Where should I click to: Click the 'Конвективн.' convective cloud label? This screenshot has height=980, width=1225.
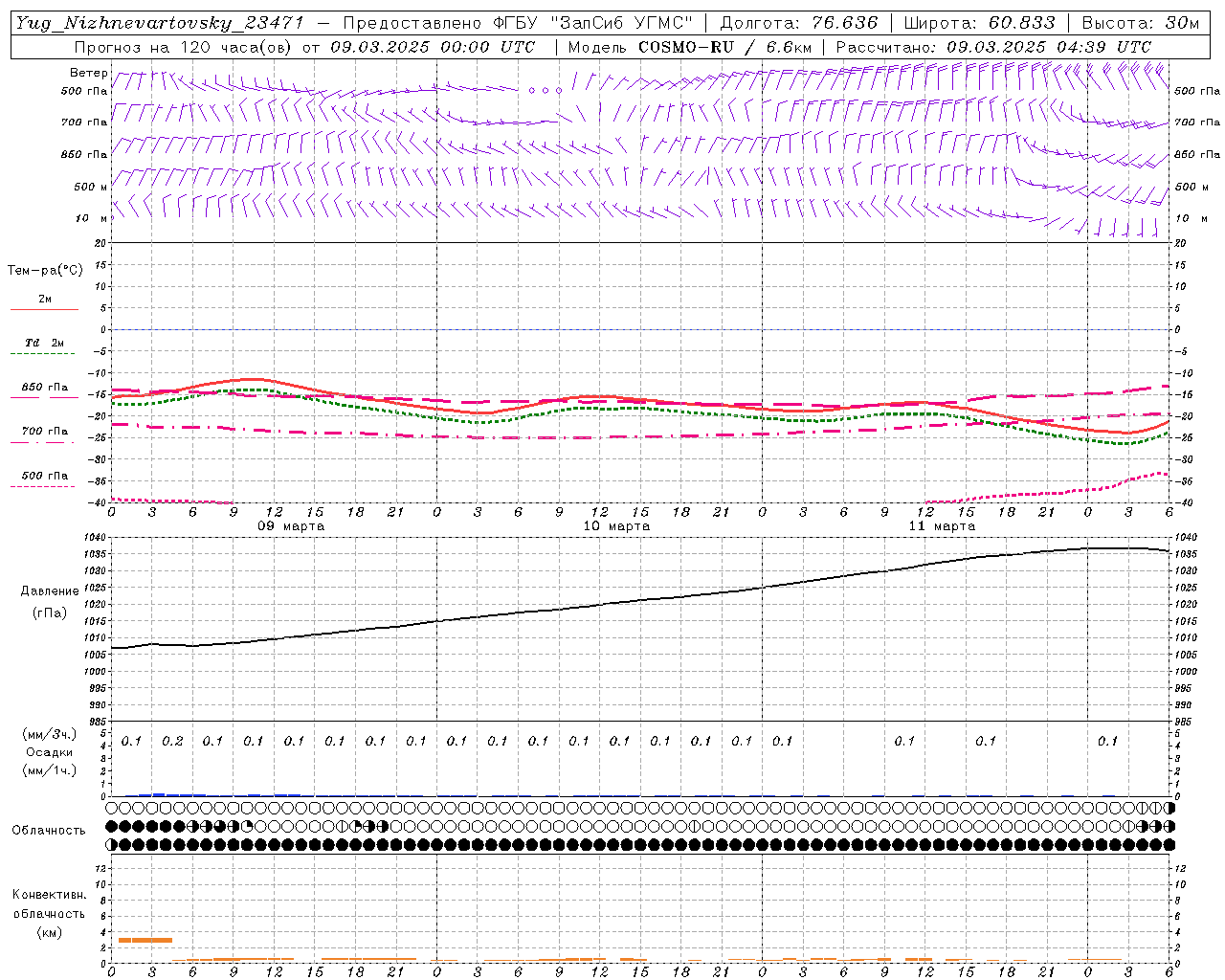click(49, 895)
